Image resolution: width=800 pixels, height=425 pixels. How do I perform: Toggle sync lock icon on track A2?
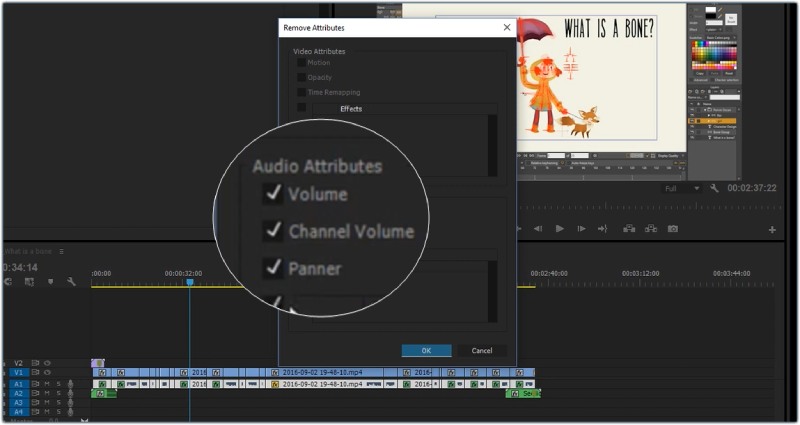[x=35, y=393]
